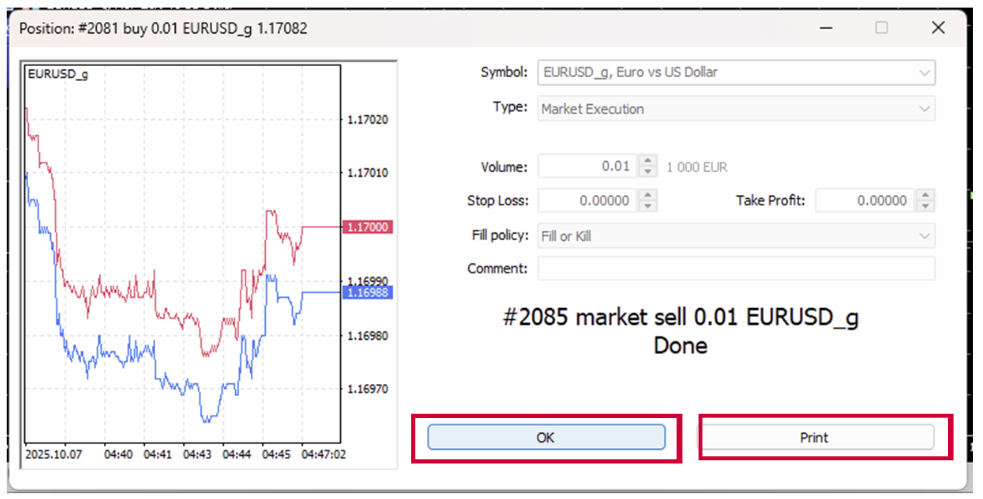Screen dimensions: 983x499
Task: Increase Take Profit using the up arrow
Action: [925, 196]
